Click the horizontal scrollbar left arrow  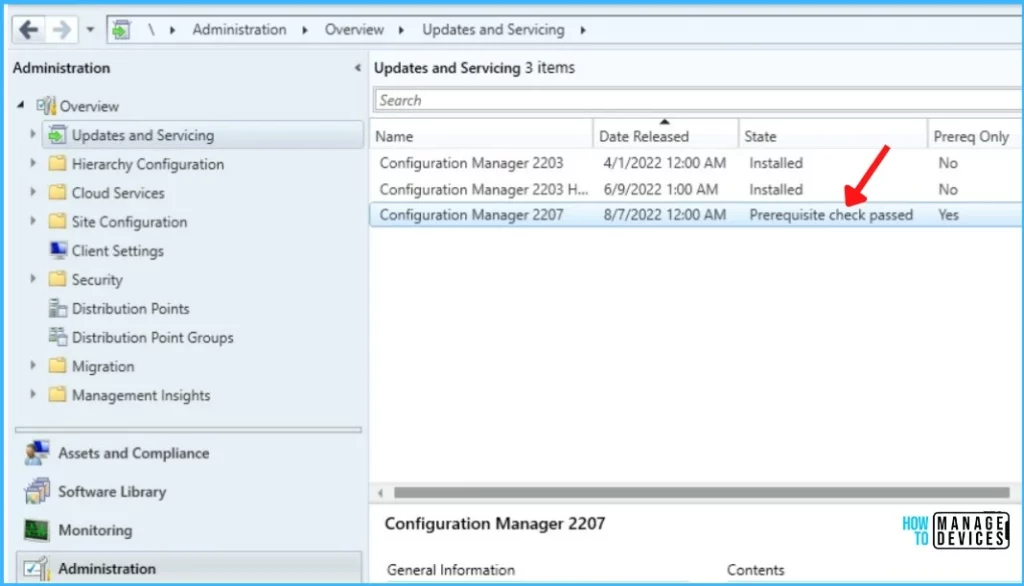(x=380, y=493)
